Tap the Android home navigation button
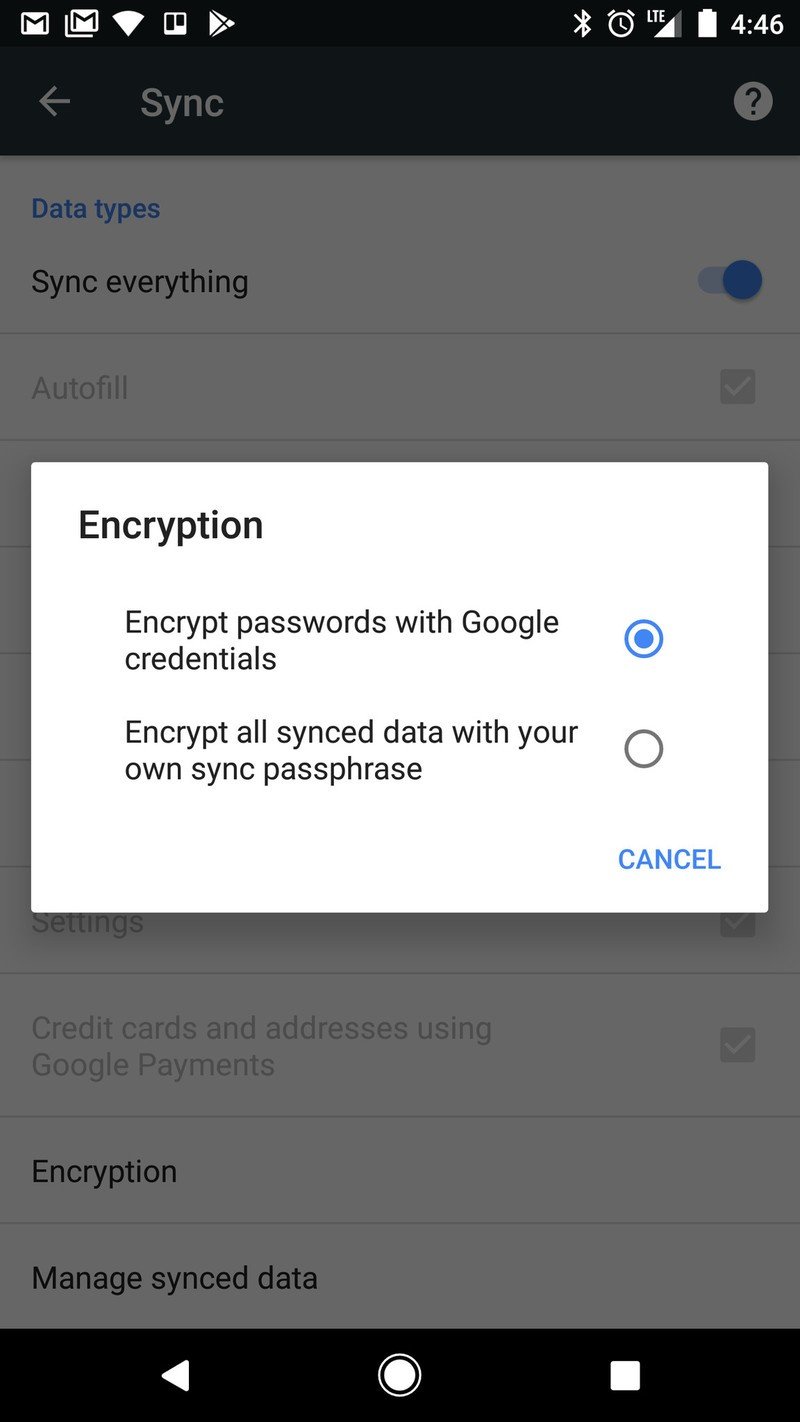The image size is (800, 1422). [x=400, y=1375]
